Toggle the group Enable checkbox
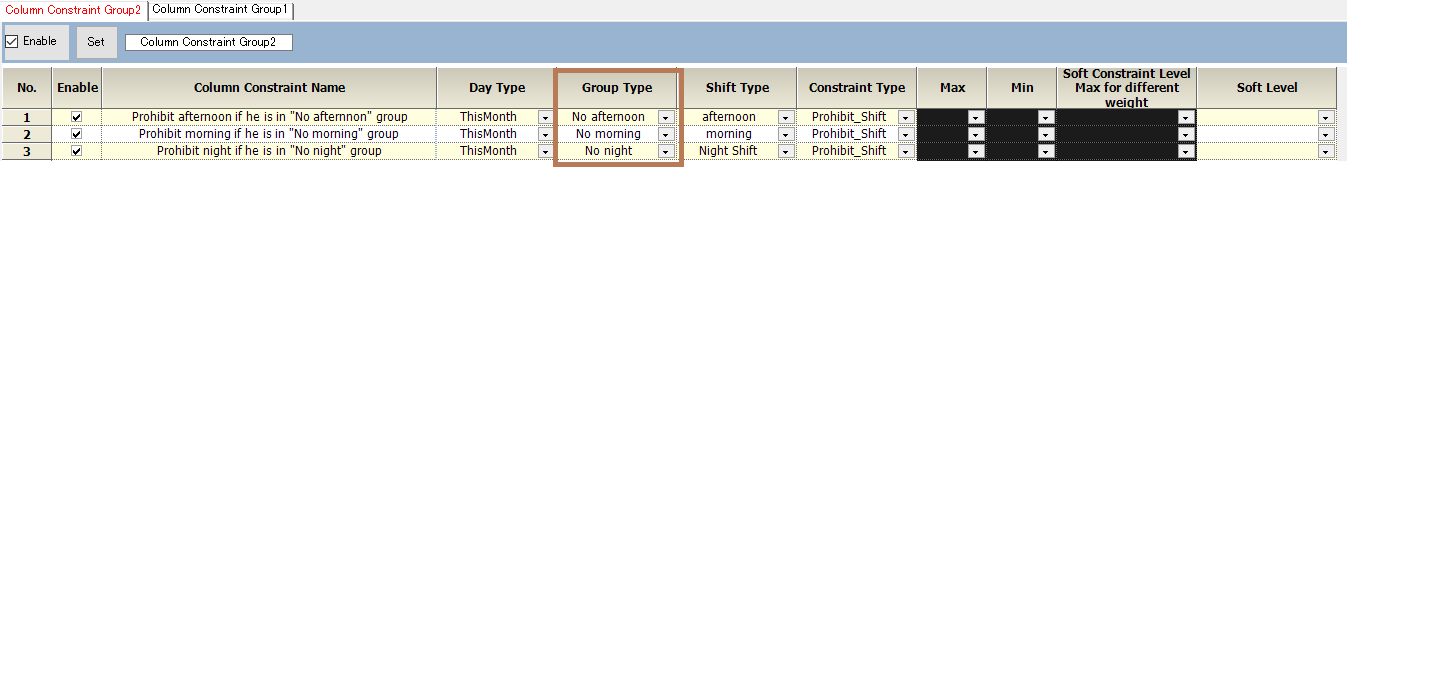Viewport: 1434px width, 692px height. [12, 42]
